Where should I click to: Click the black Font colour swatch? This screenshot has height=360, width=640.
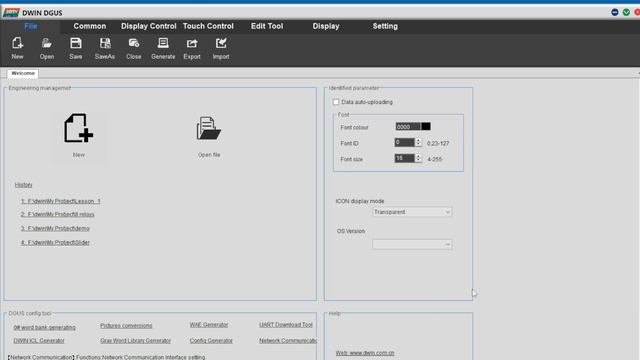[426, 127]
